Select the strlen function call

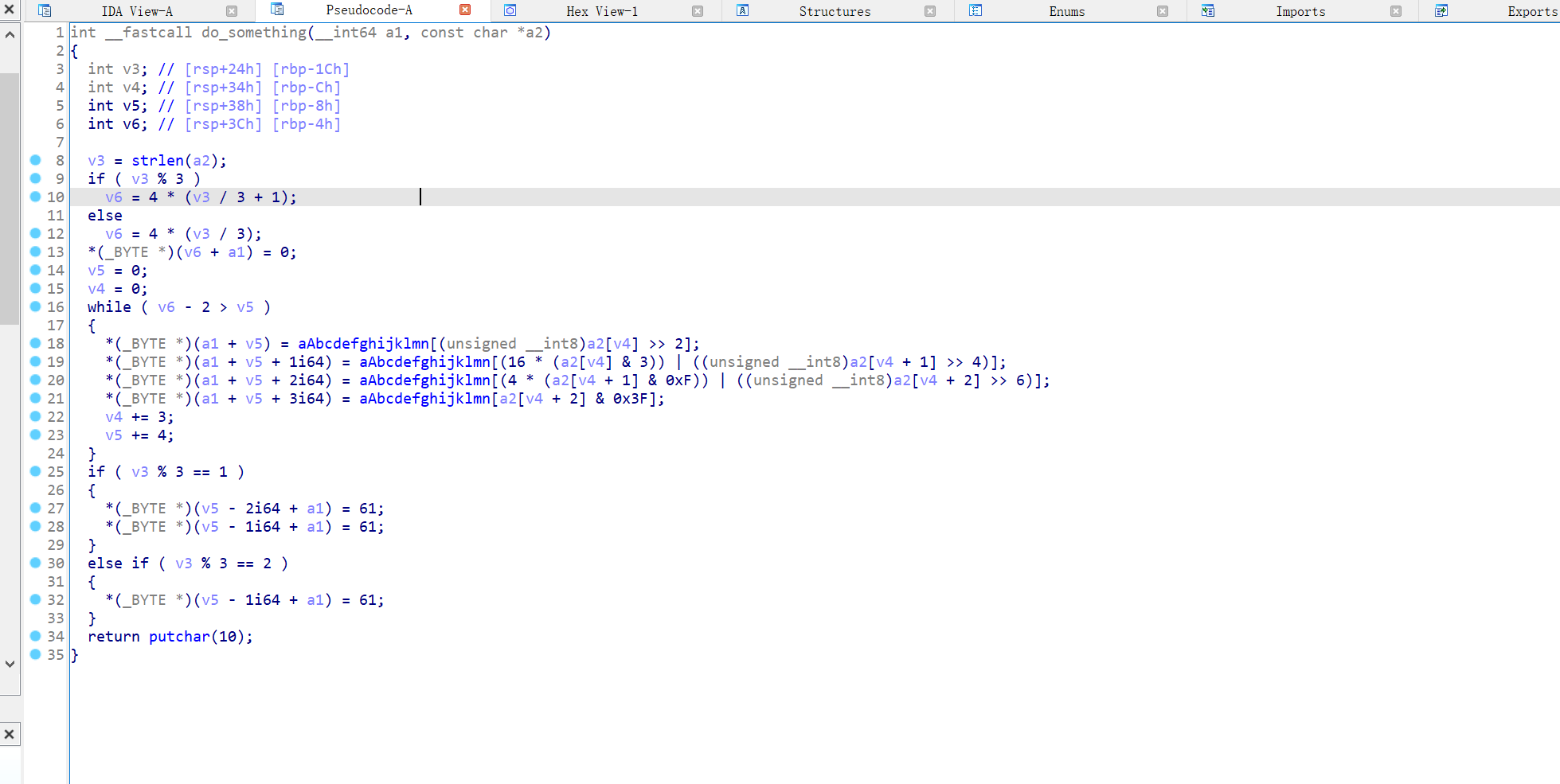tap(157, 160)
